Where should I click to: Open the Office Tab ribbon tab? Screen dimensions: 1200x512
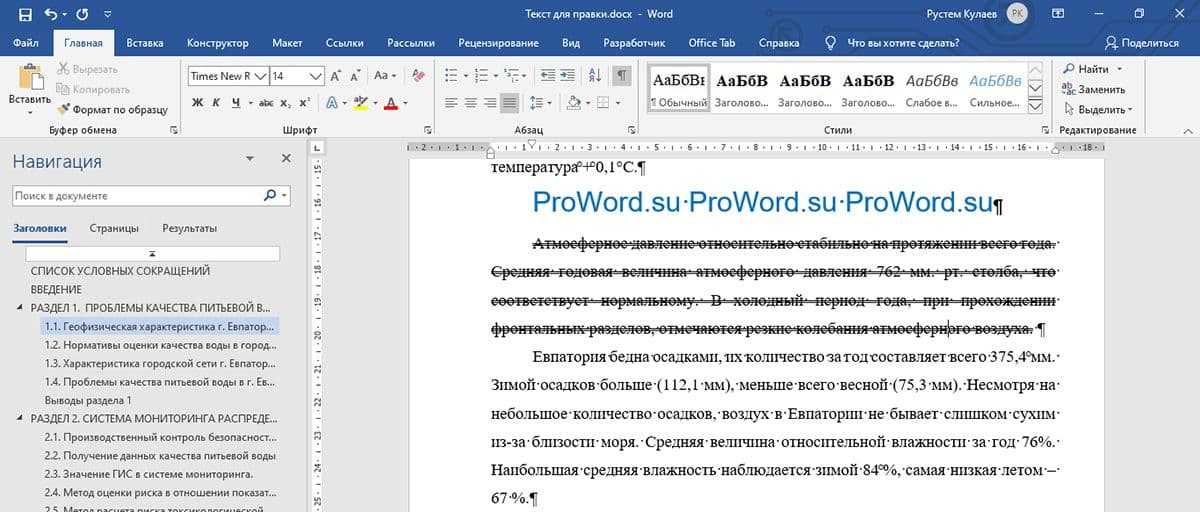coord(711,43)
